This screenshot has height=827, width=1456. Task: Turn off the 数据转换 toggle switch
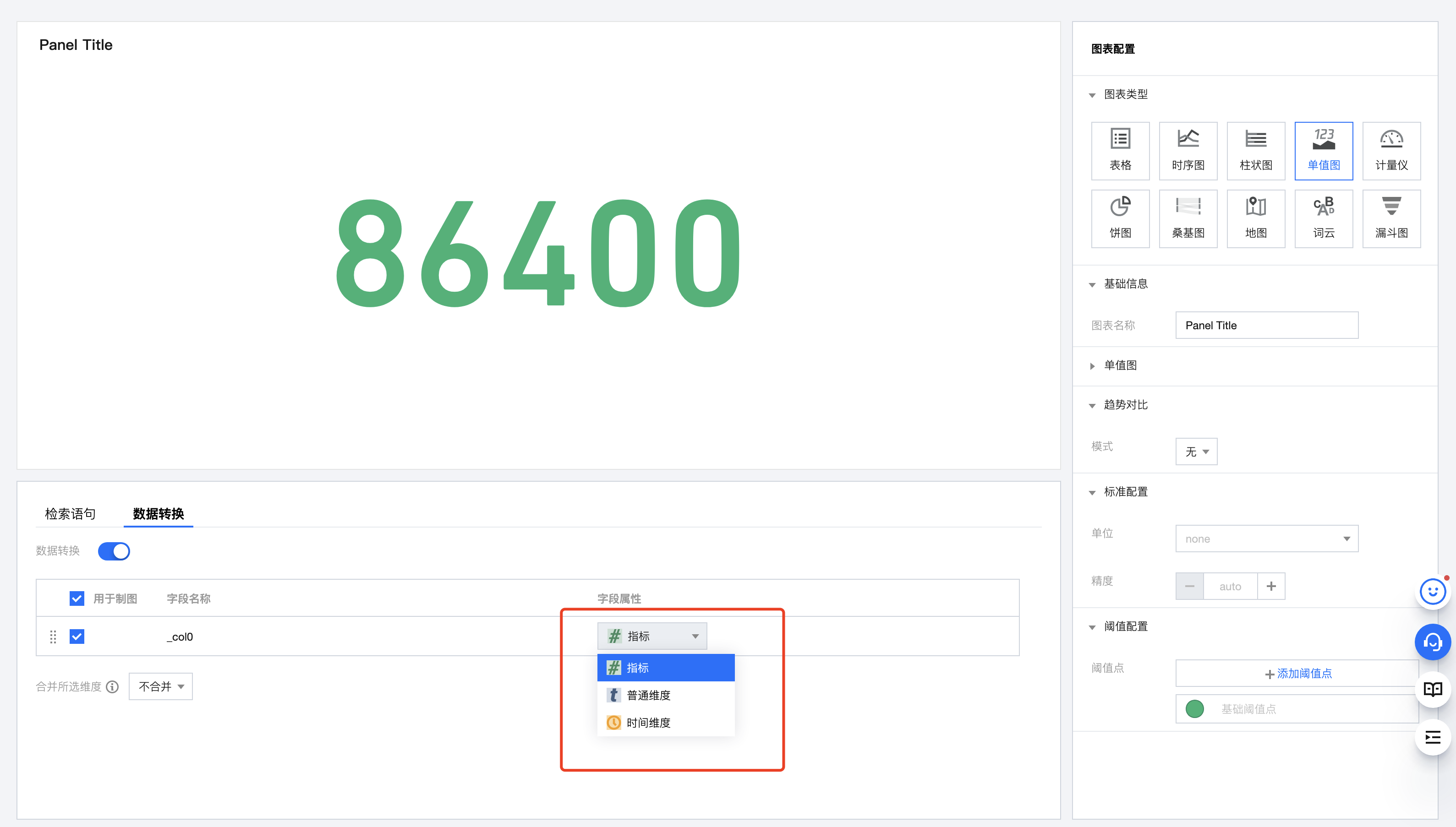pyautogui.click(x=114, y=551)
